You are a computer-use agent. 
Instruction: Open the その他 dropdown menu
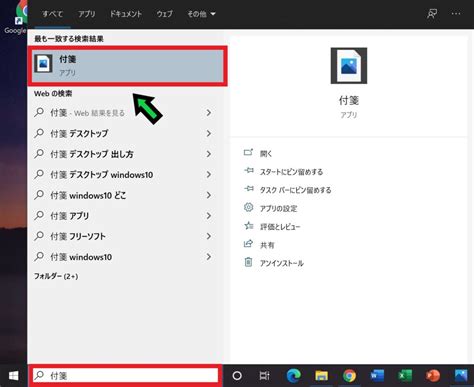201,14
